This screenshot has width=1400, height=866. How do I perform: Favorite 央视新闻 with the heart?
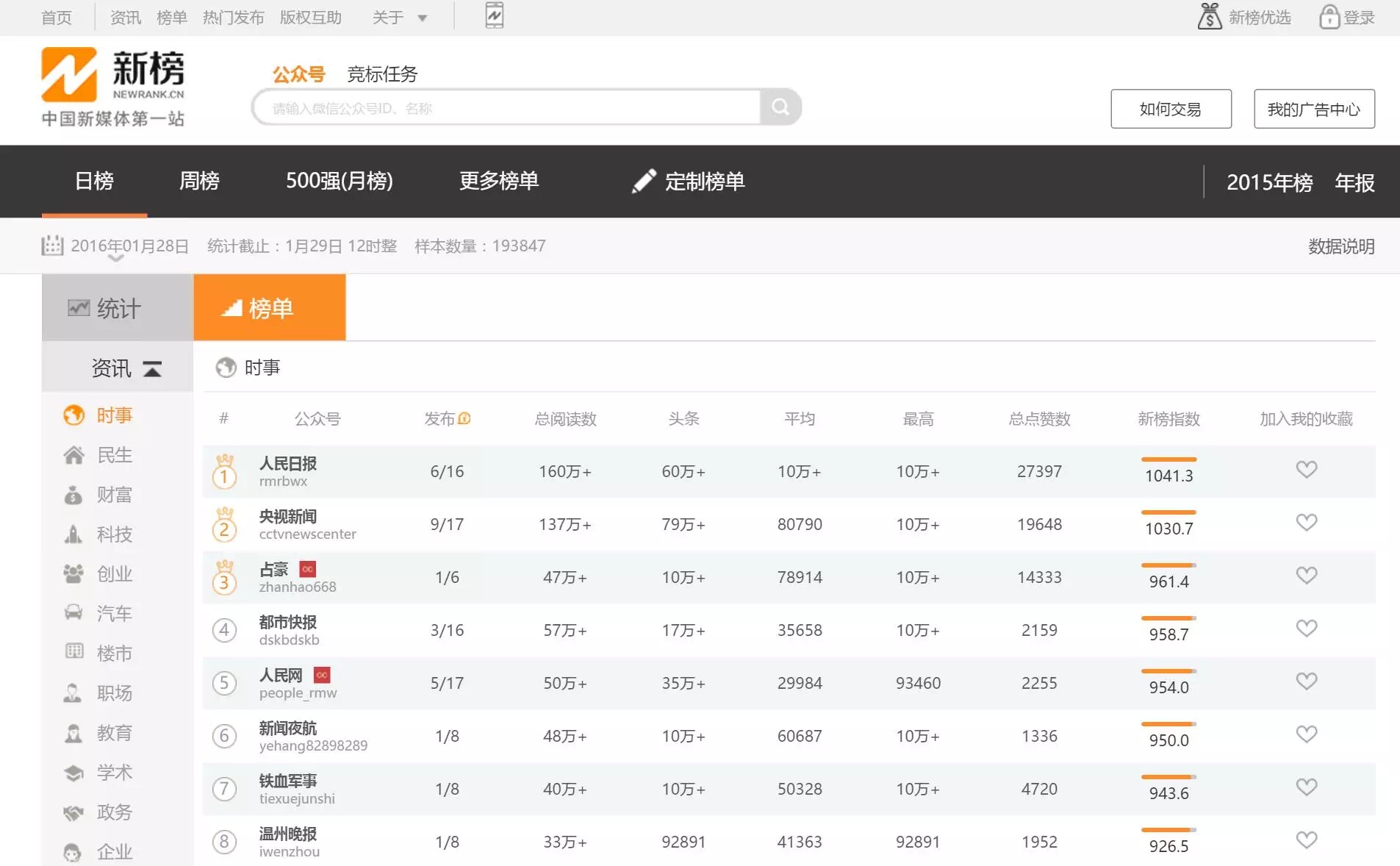[1306, 522]
